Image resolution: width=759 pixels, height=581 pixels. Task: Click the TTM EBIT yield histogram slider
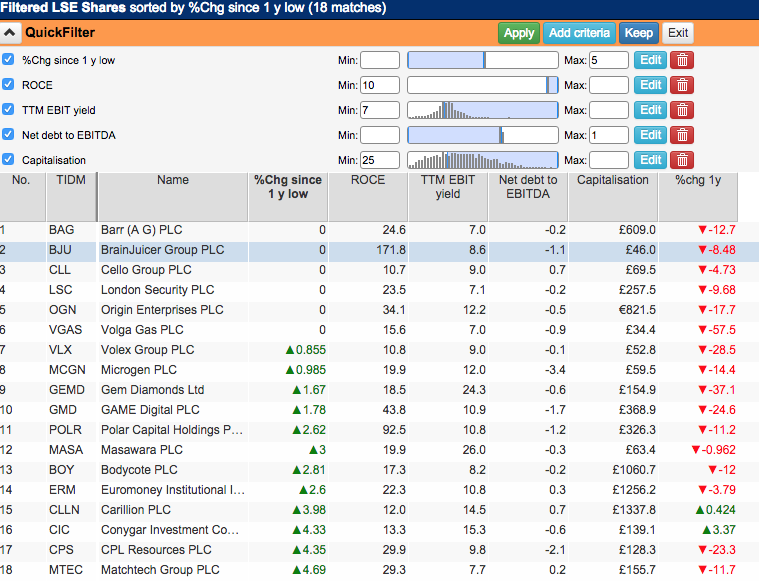click(x=483, y=110)
